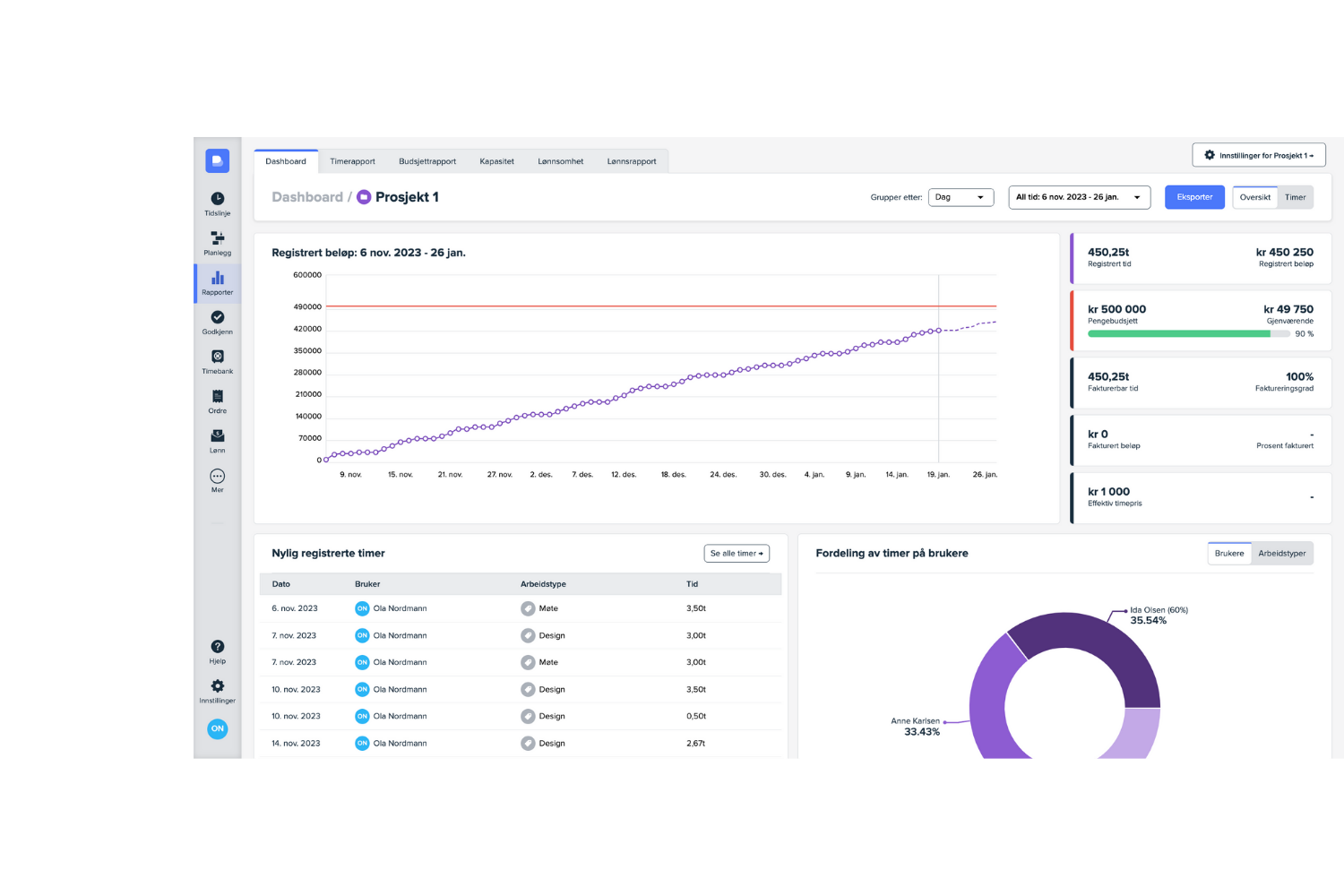Switch to the Arbeidstyper distribution toggle
This screenshot has width=1344, height=896.
(x=1281, y=553)
